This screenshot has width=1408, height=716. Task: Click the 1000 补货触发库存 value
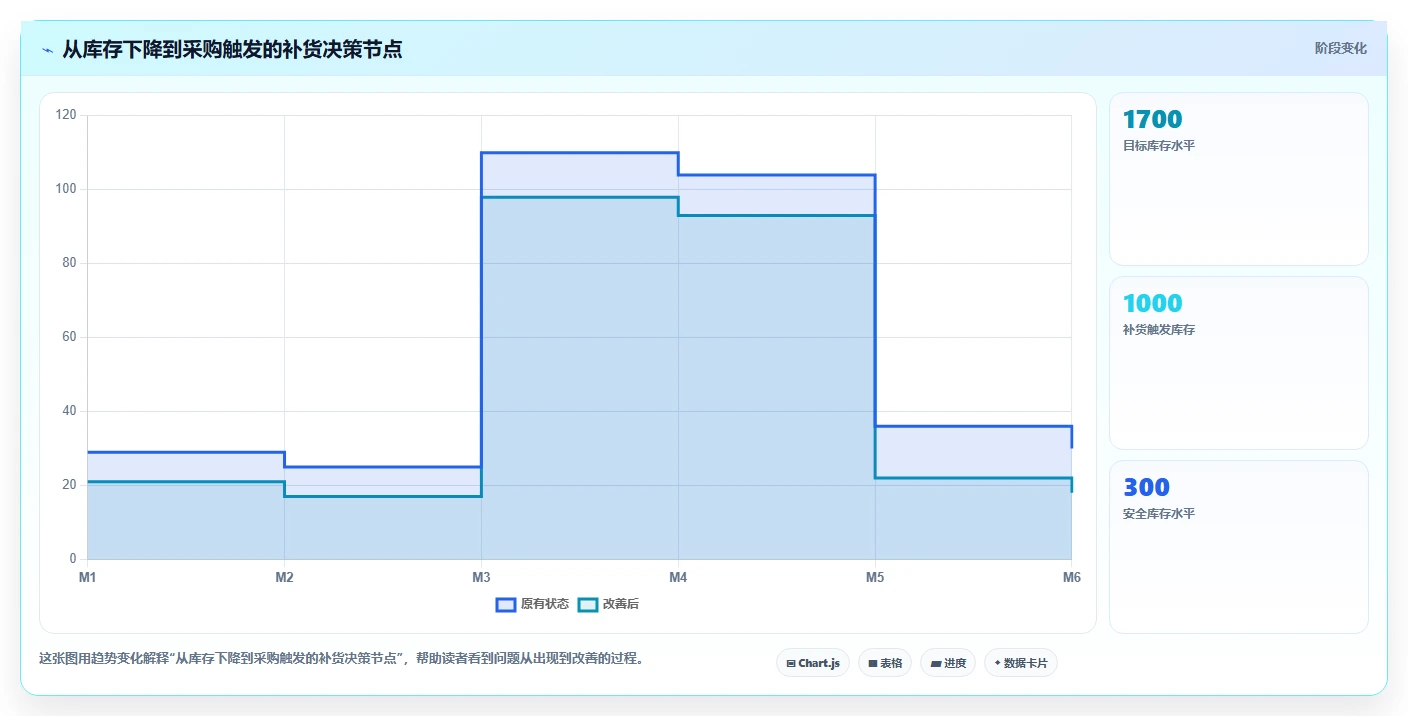[x=1152, y=304]
